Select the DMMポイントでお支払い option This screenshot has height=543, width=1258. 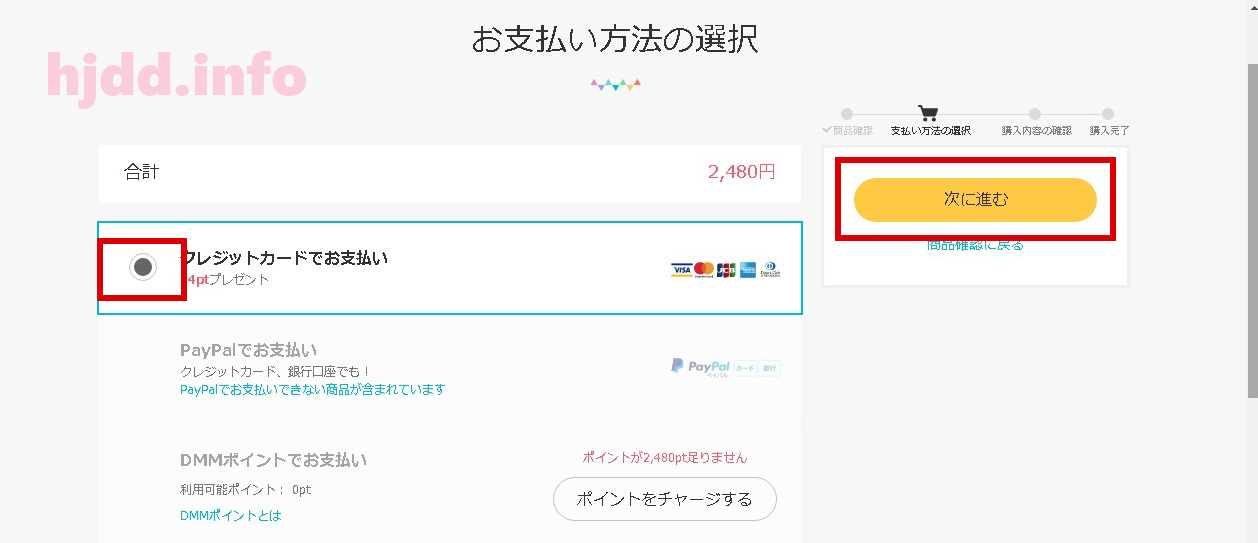450,484
